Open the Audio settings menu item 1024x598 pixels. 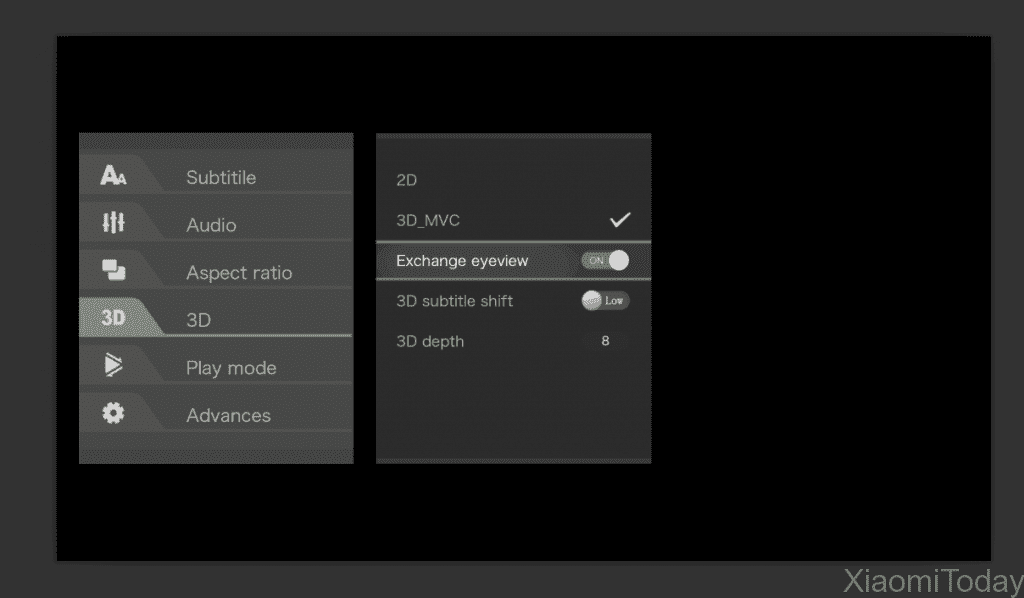(x=211, y=225)
